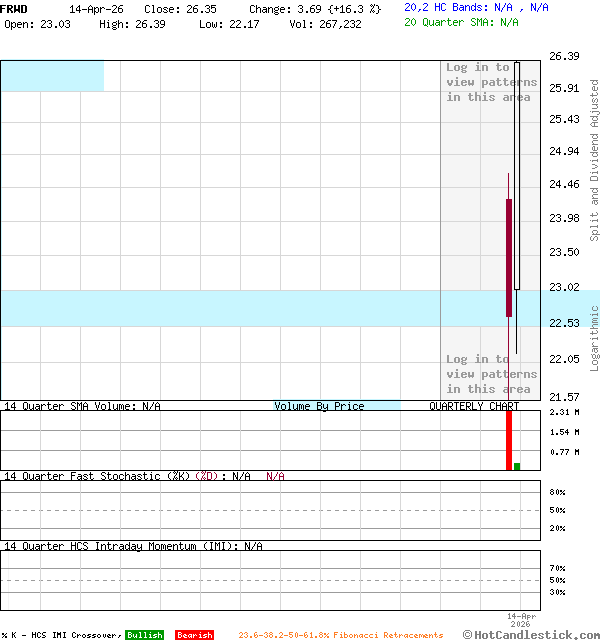Open the HotCandlestick.com link

(x=530, y=634)
